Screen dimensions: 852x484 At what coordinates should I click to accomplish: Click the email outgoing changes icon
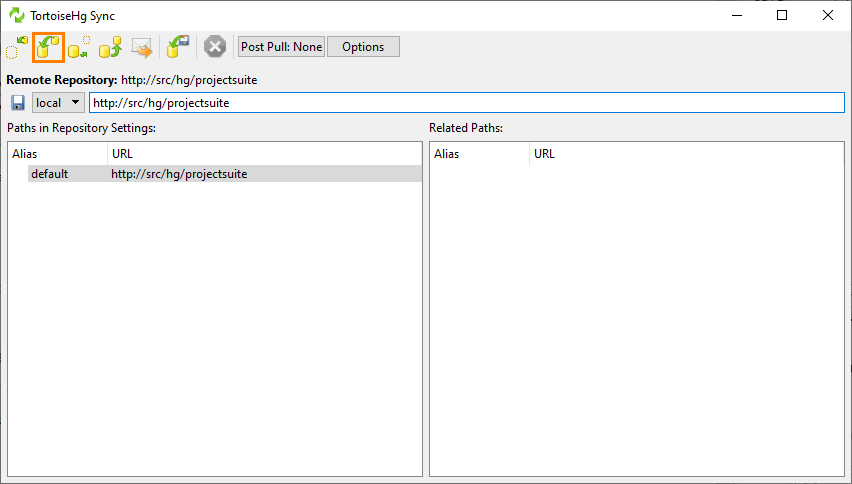coord(141,47)
